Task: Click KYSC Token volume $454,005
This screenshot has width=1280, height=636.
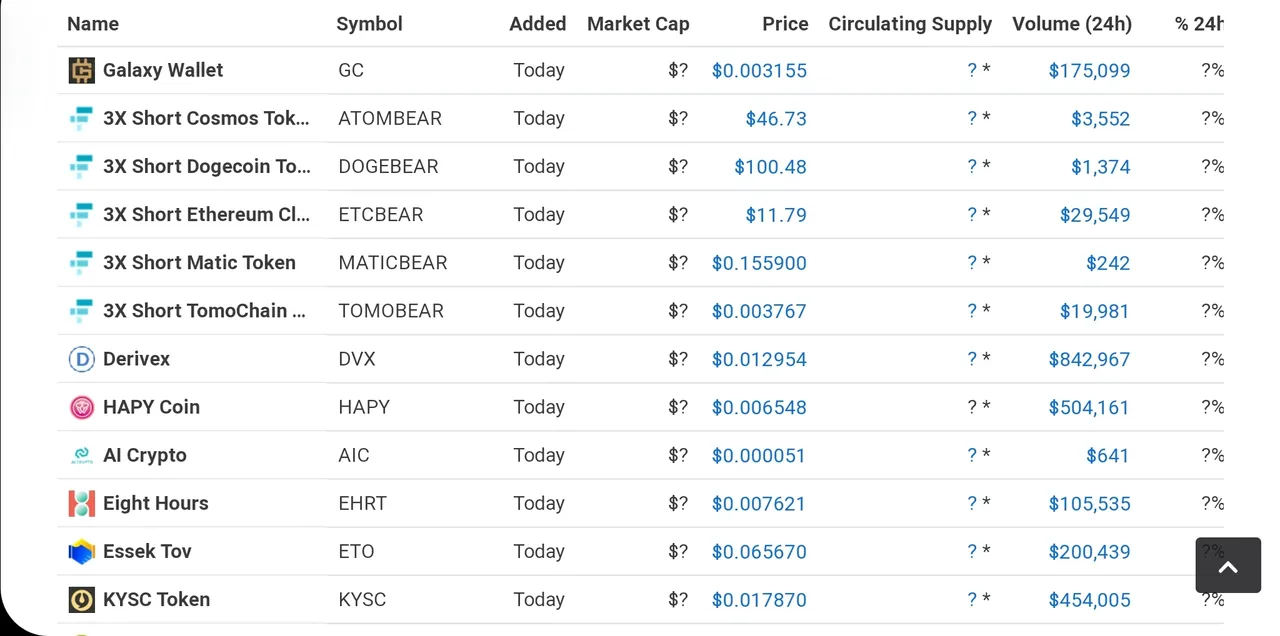Action: pos(1089,600)
